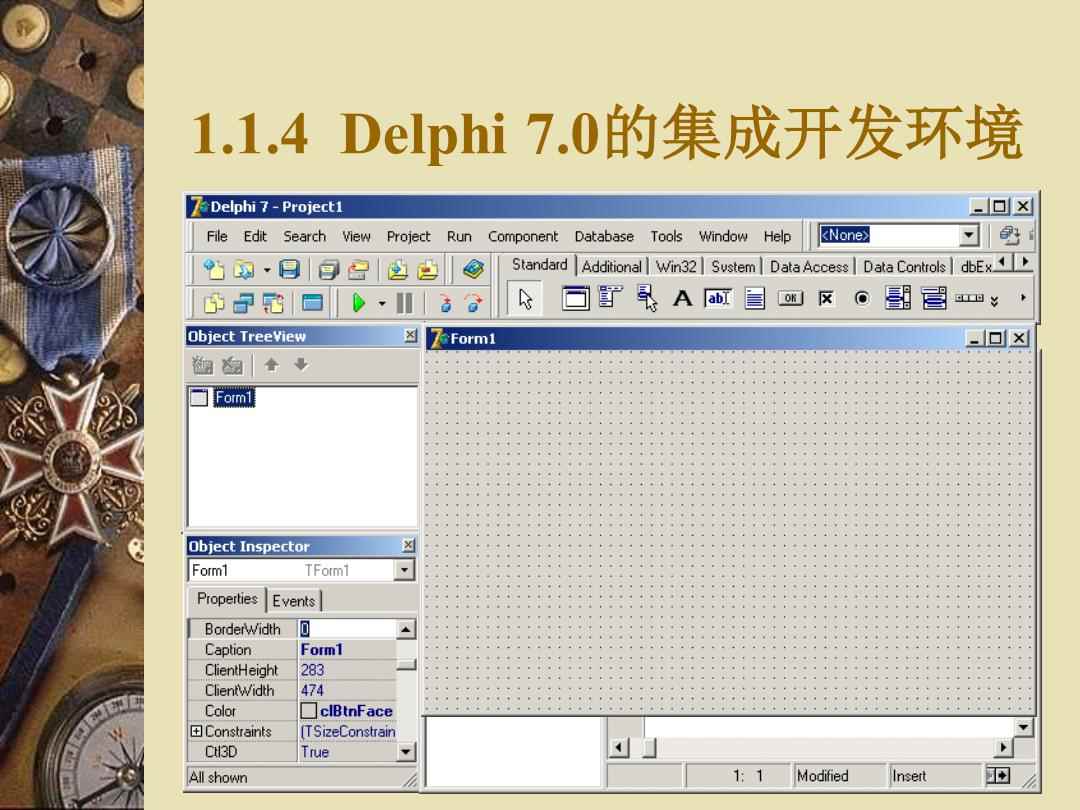Click the Pause program icon
The image size is (1080, 810).
point(405,302)
